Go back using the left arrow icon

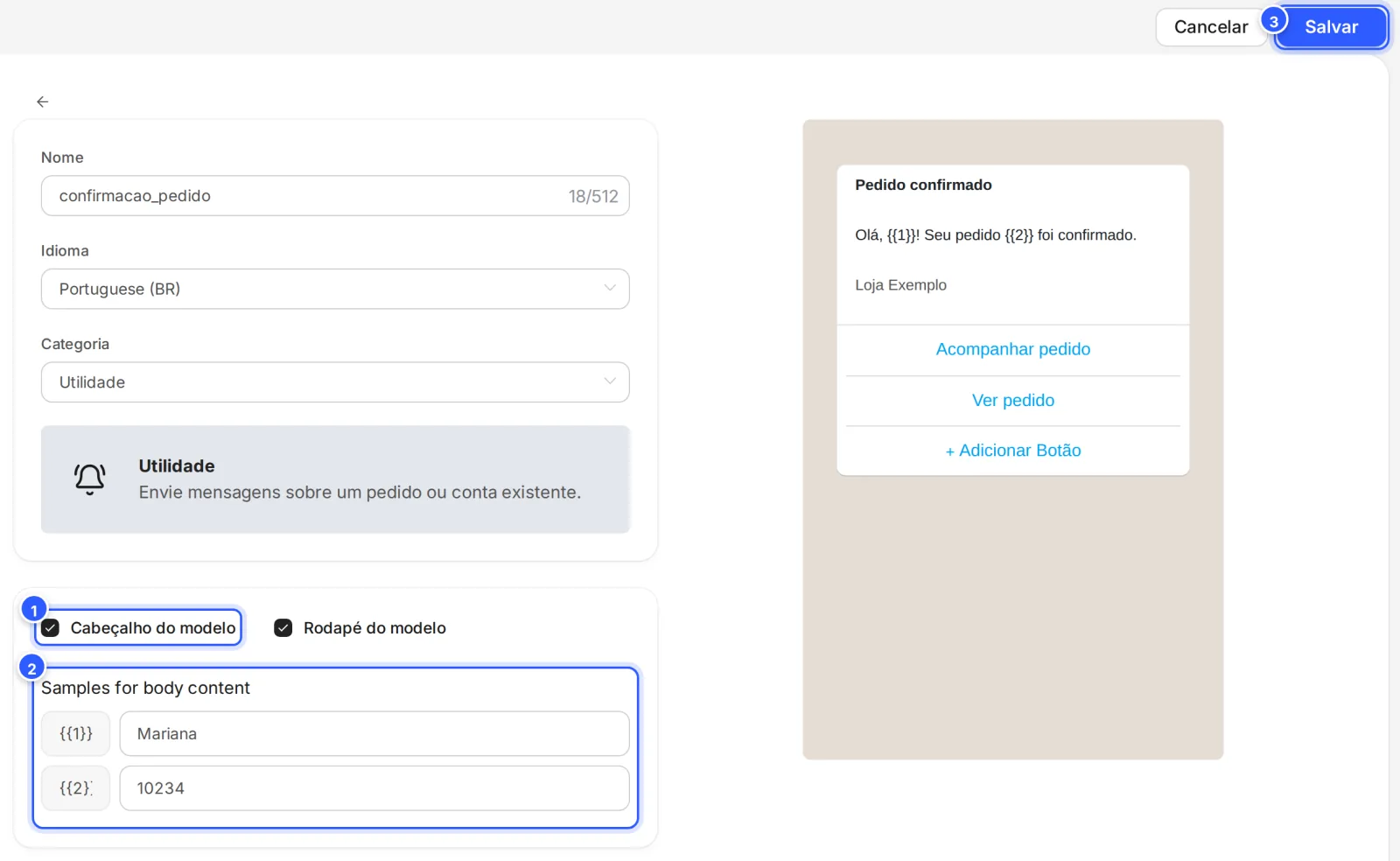tap(42, 101)
